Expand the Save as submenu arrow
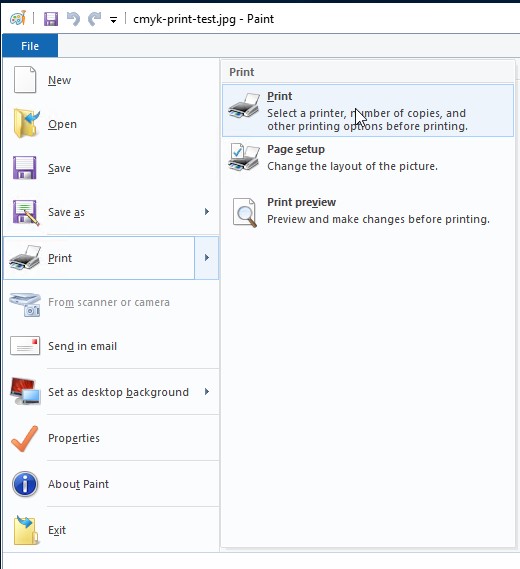Screen dimensions: 520x569 pyautogui.click(x=207, y=212)
